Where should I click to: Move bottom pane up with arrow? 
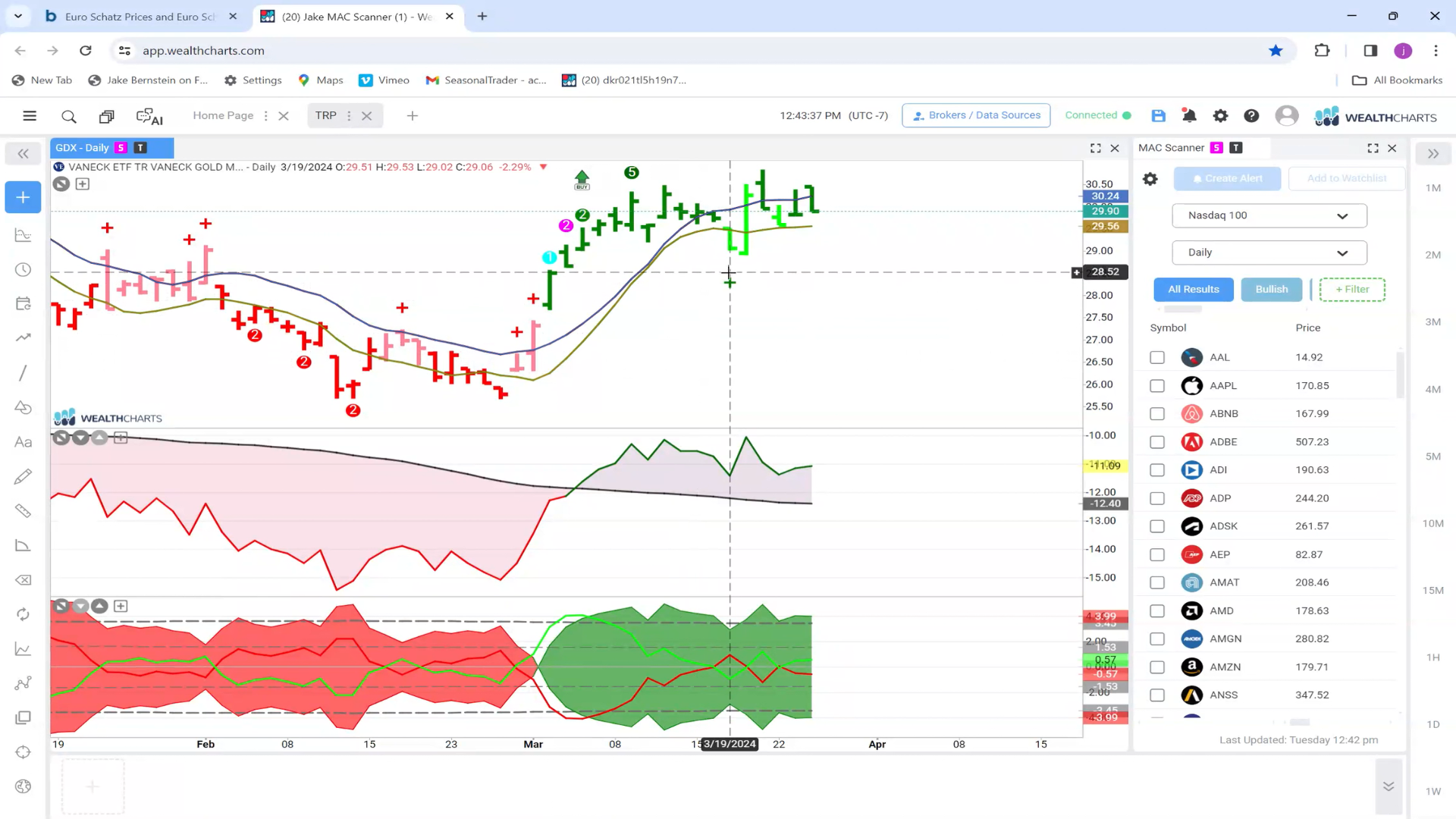click(x=99, y=606)
